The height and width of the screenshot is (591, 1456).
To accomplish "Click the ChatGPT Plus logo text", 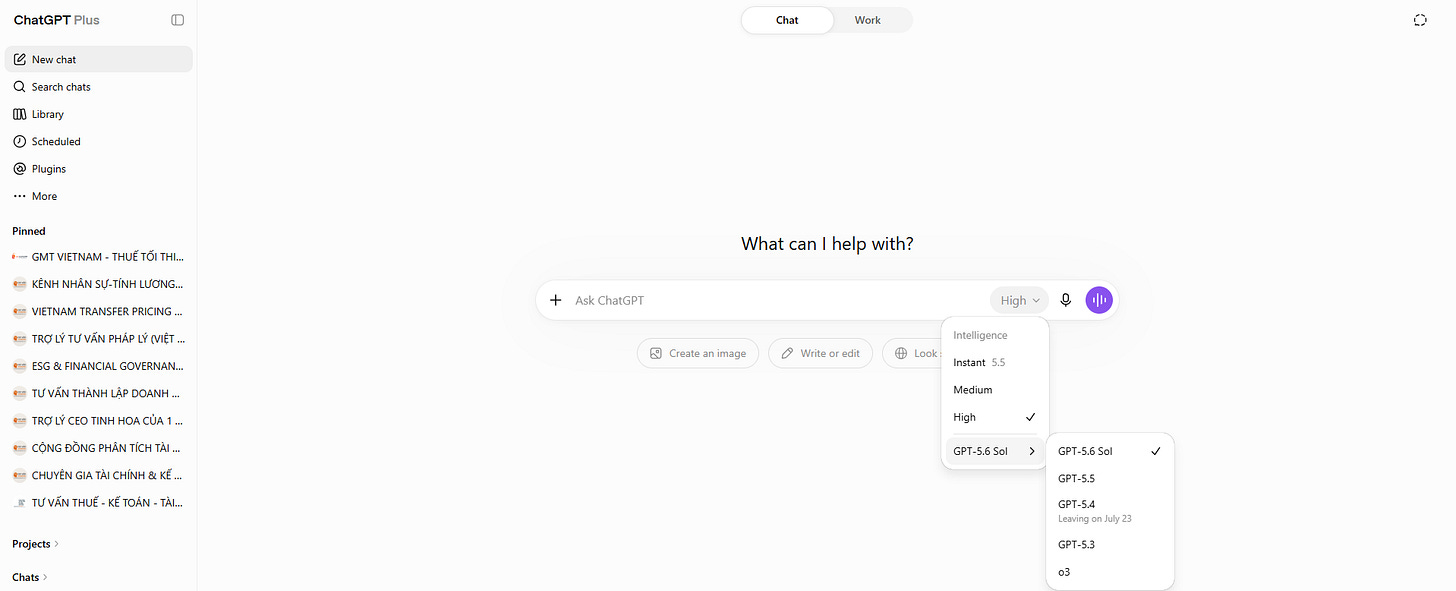I will click(x=57, y=20).
